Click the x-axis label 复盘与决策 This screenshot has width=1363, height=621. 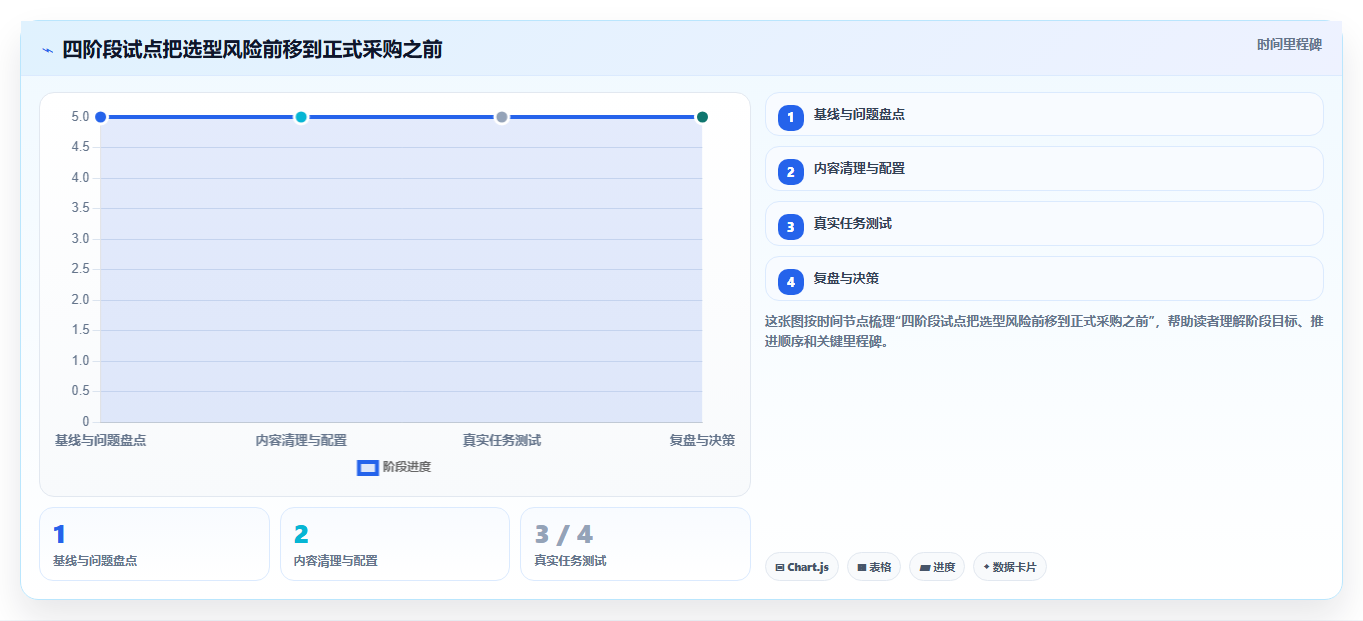[x=702, y=440]
